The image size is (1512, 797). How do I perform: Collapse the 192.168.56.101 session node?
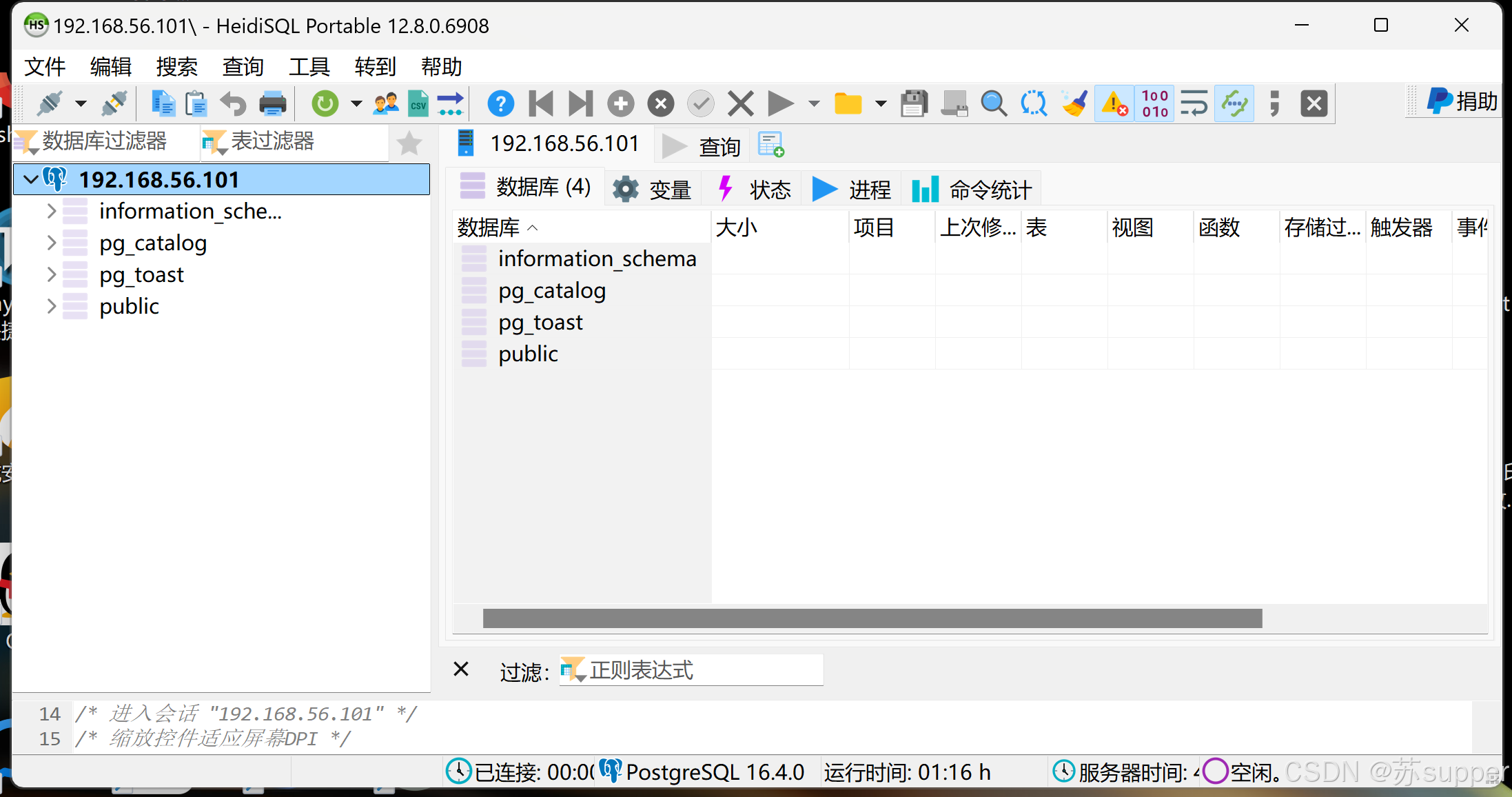(x=31, y=179)
